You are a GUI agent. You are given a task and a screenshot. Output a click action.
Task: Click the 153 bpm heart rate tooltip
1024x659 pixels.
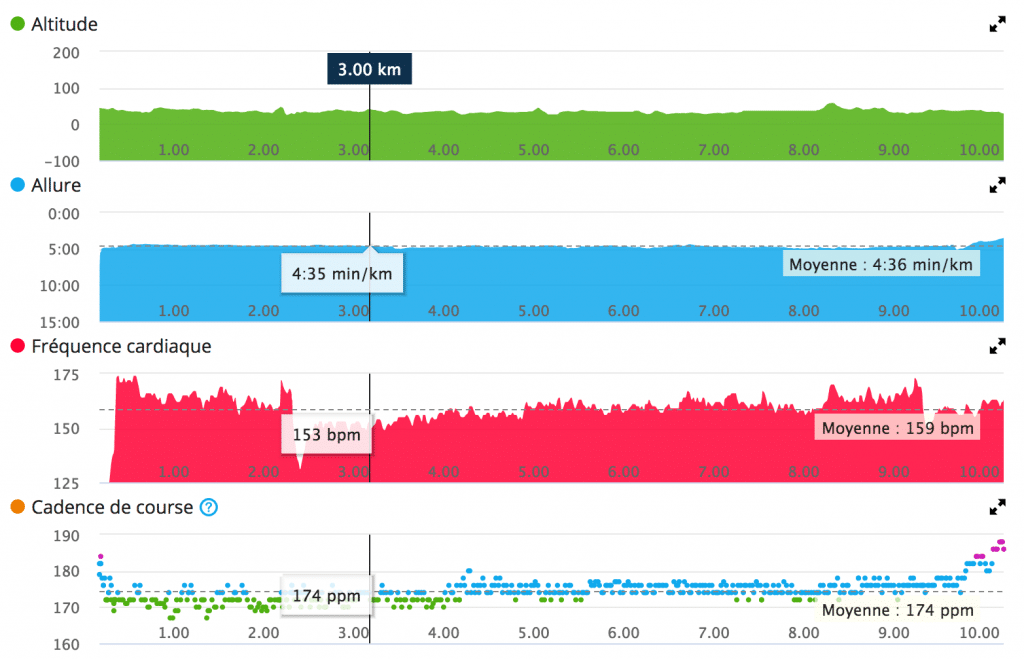pyautogui.click(x=327, y=434)
